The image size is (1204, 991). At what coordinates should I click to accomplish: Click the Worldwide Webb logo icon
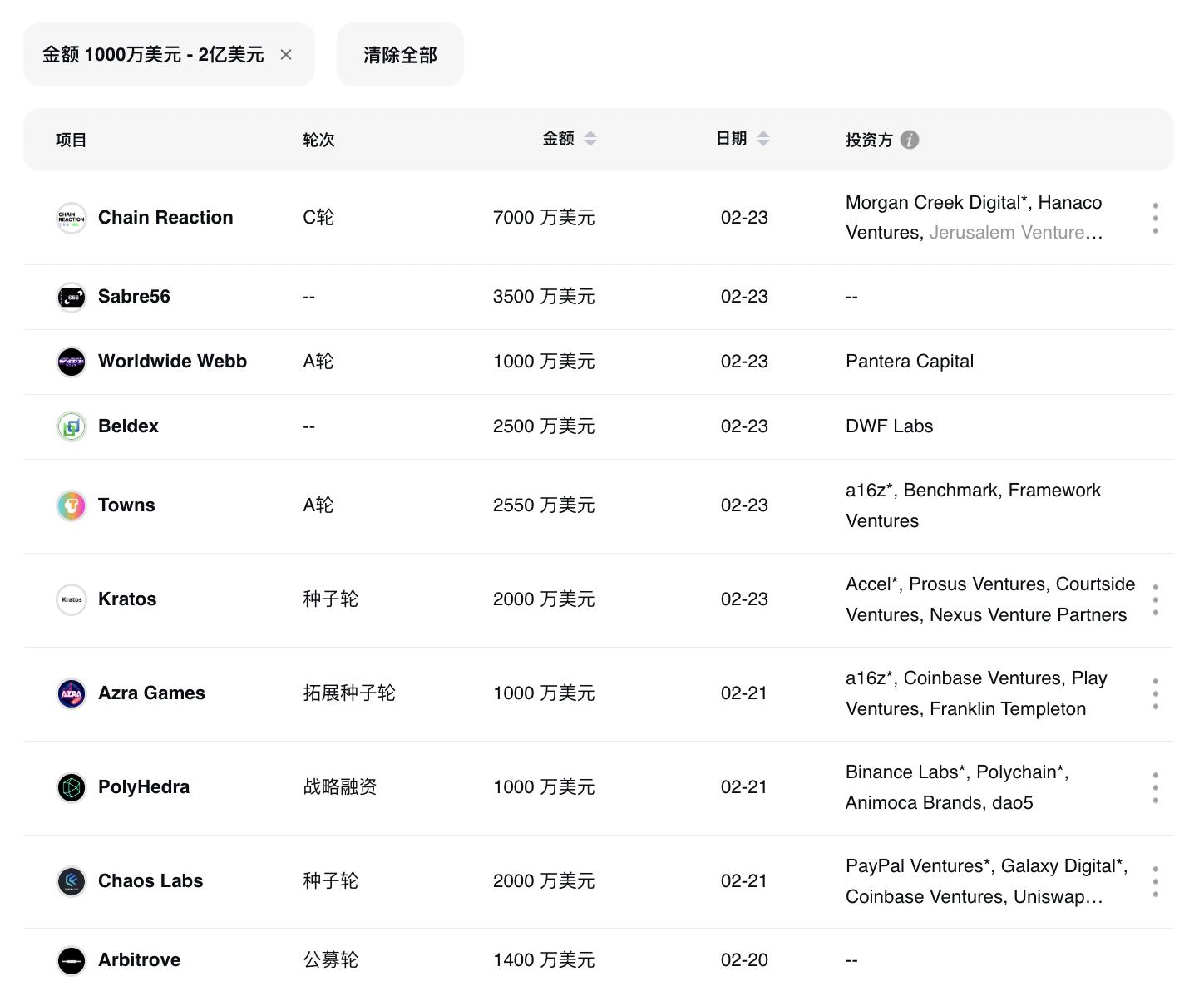(x=72, y=362)
